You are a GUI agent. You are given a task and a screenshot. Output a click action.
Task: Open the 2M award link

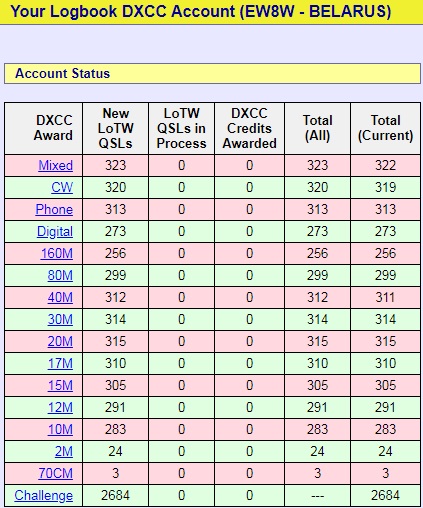(x=64, y=451)
